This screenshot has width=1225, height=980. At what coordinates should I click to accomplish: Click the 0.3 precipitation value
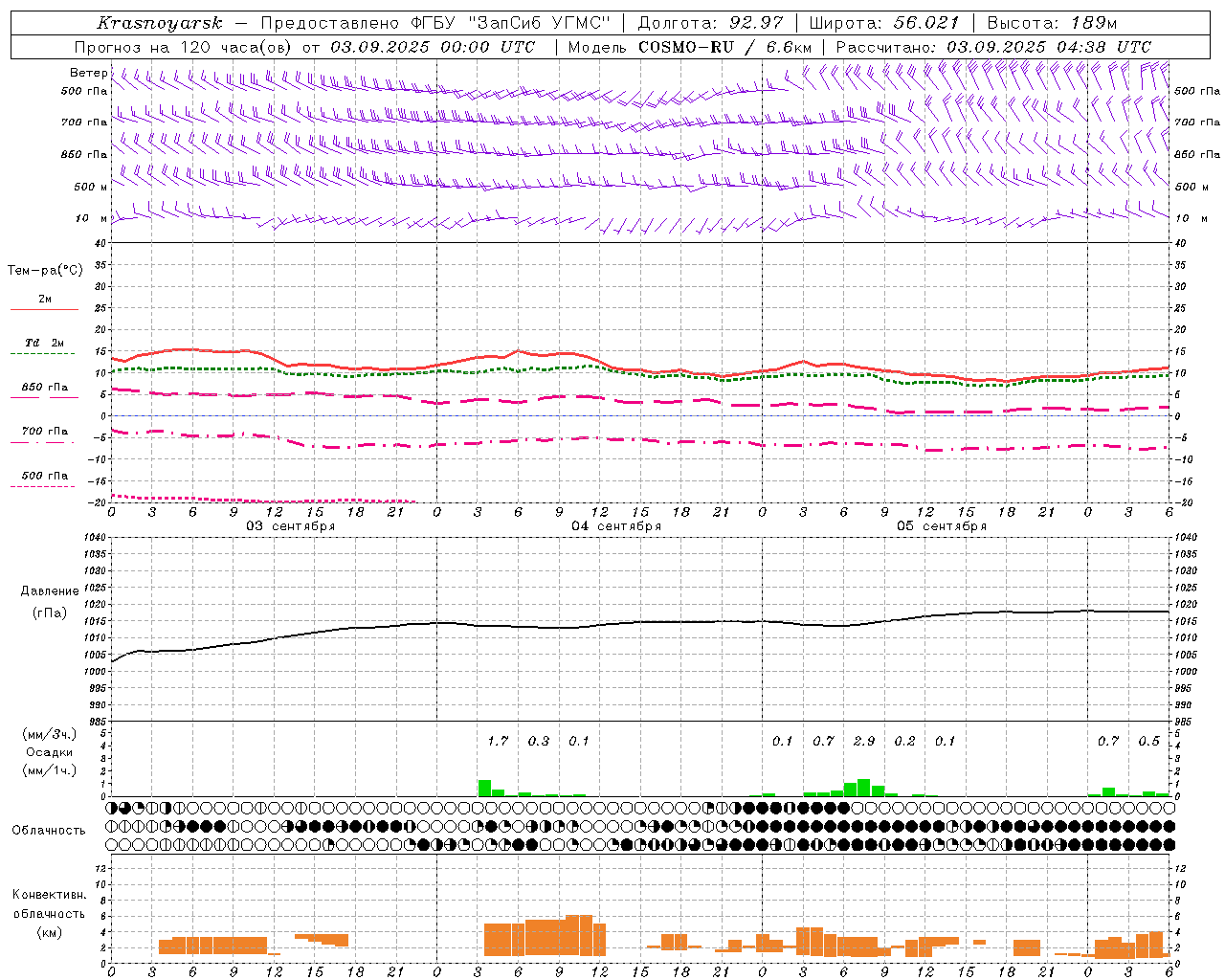539,741
